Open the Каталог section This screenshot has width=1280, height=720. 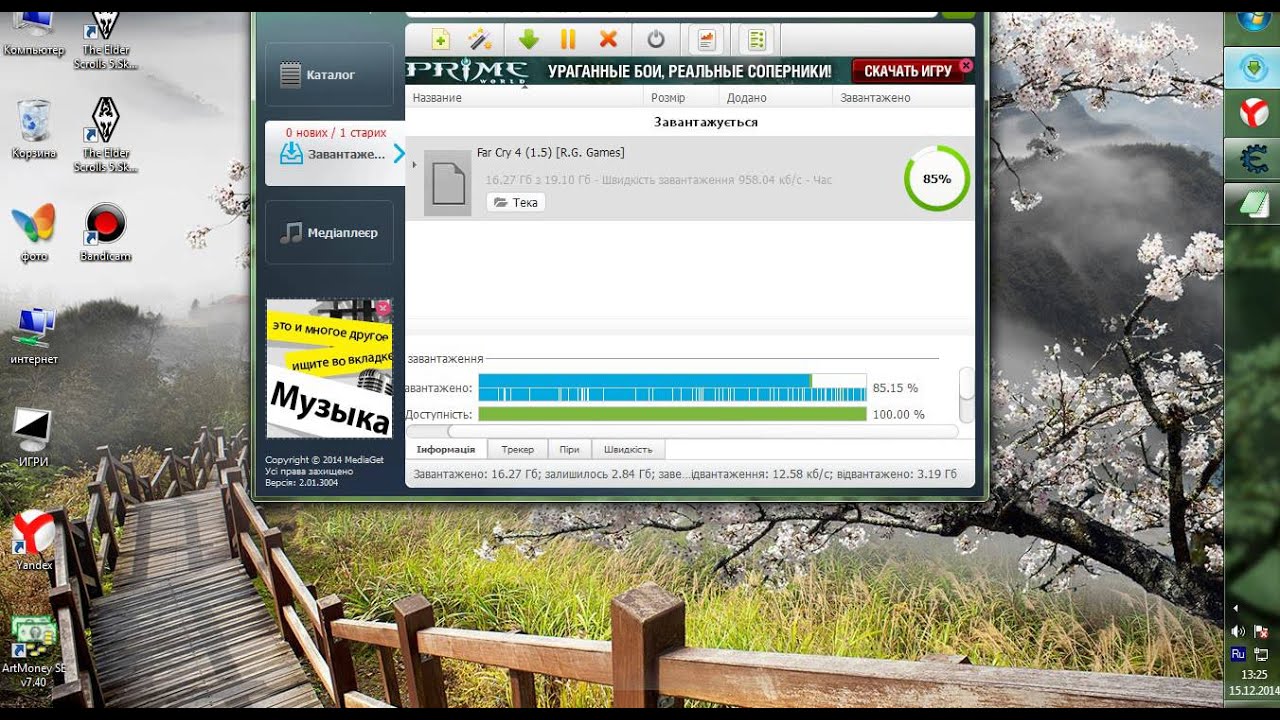(x=329, y=74)
